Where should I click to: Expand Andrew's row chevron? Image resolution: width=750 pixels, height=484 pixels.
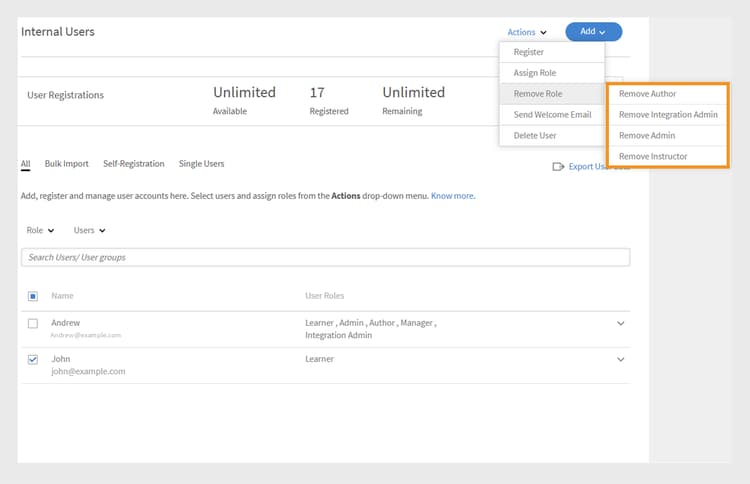pos(620,324)
